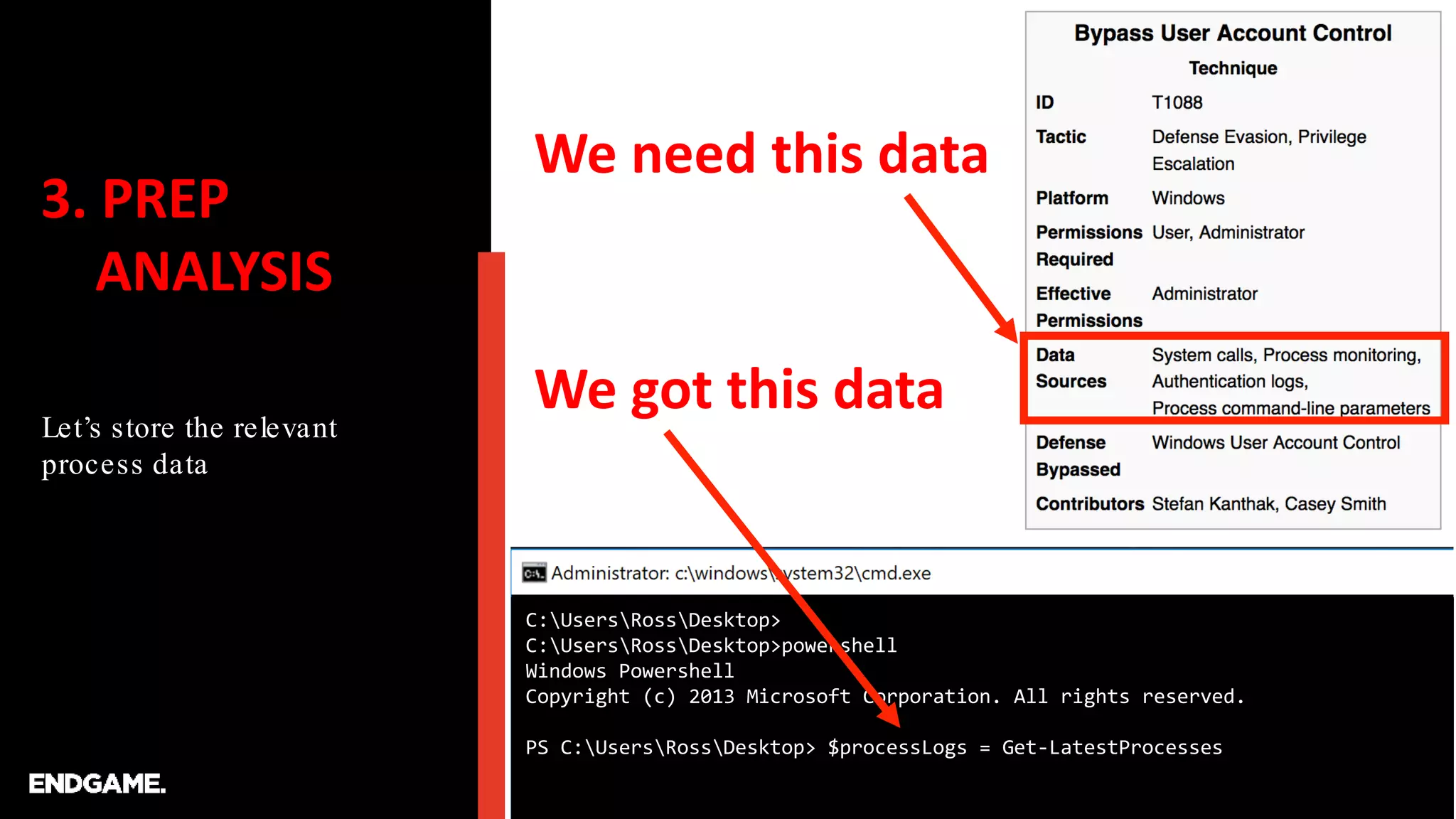Click the Microsoft copyright line in console
Image resolution: width=1456 pixels, height=819 pixels.
coord(885,697)
